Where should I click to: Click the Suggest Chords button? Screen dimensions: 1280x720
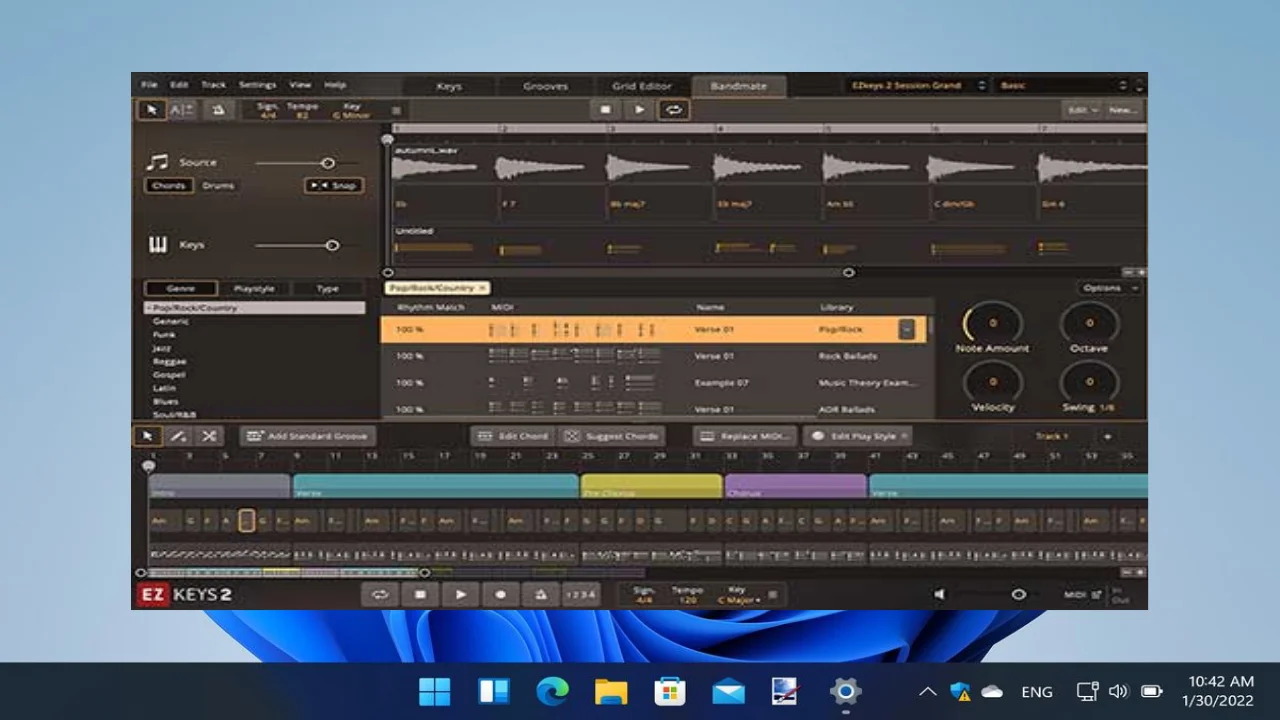tap(610, 436)
